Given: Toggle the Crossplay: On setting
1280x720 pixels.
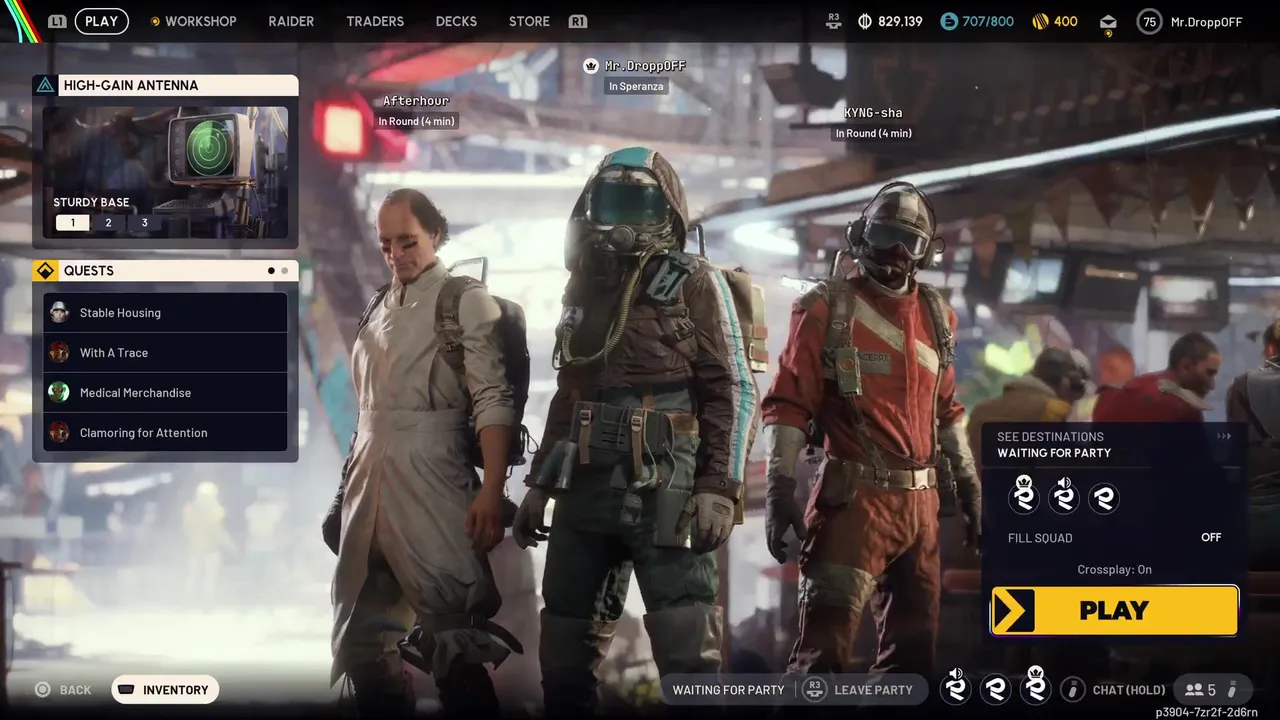Looking at the screenshot, I should (1114, 569).
